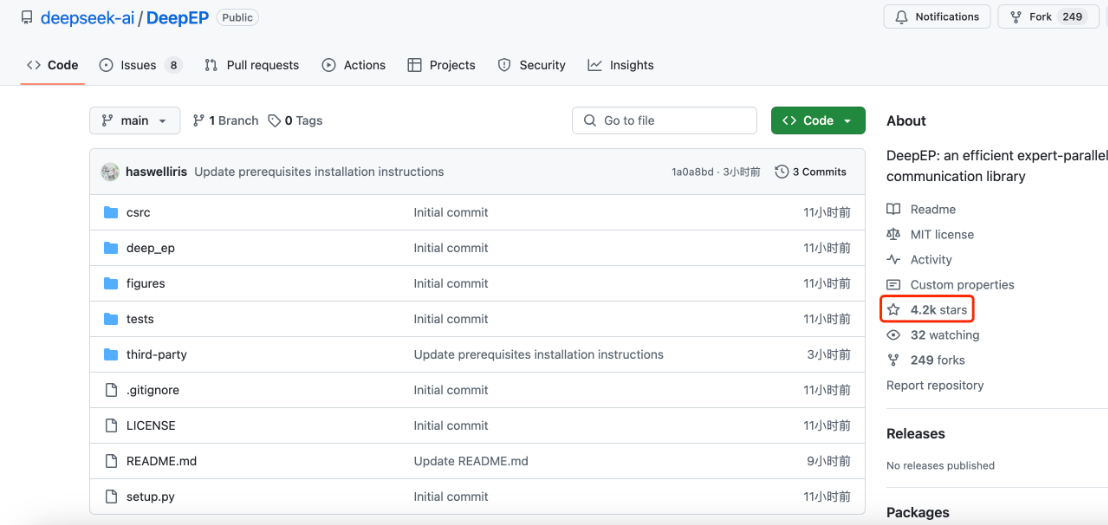Screen dimensions: 1108x525
Task: Click the star icon beside 4.2k stars
Action: (x=893, y=310)
